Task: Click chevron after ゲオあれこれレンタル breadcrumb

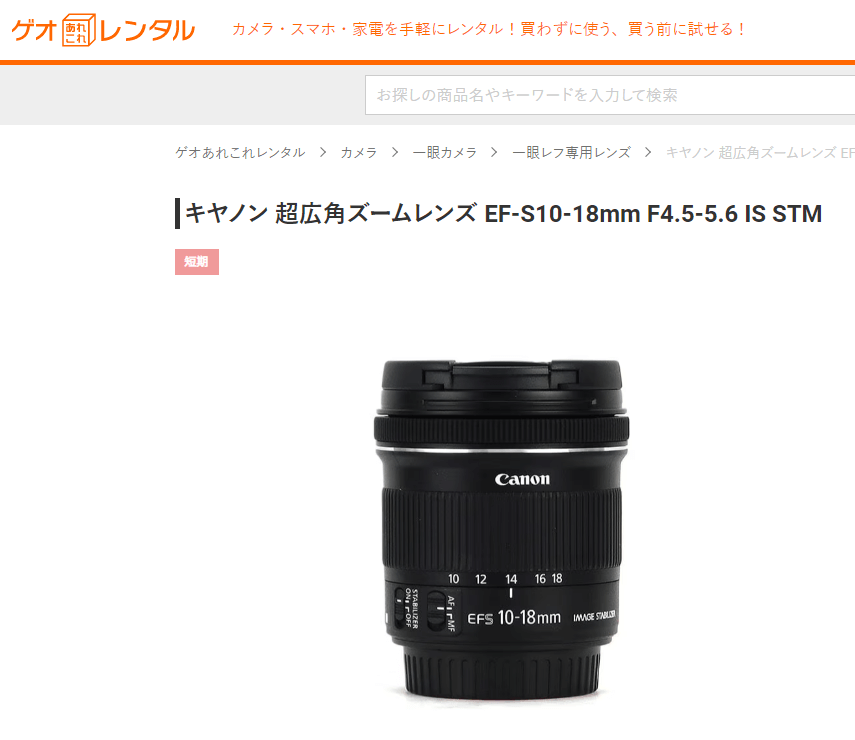Action: tap(323, 153)
